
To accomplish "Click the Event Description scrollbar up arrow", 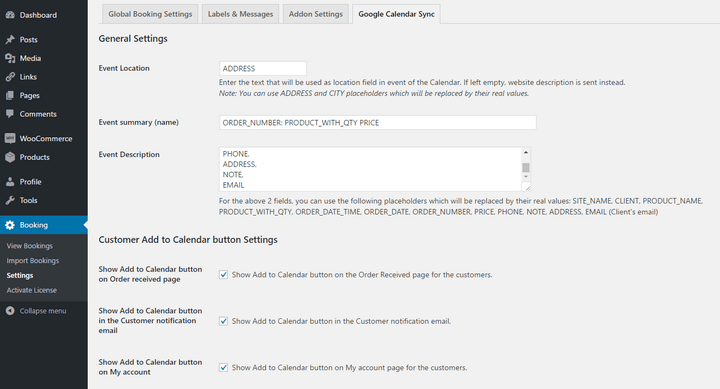I will [526, 152].
